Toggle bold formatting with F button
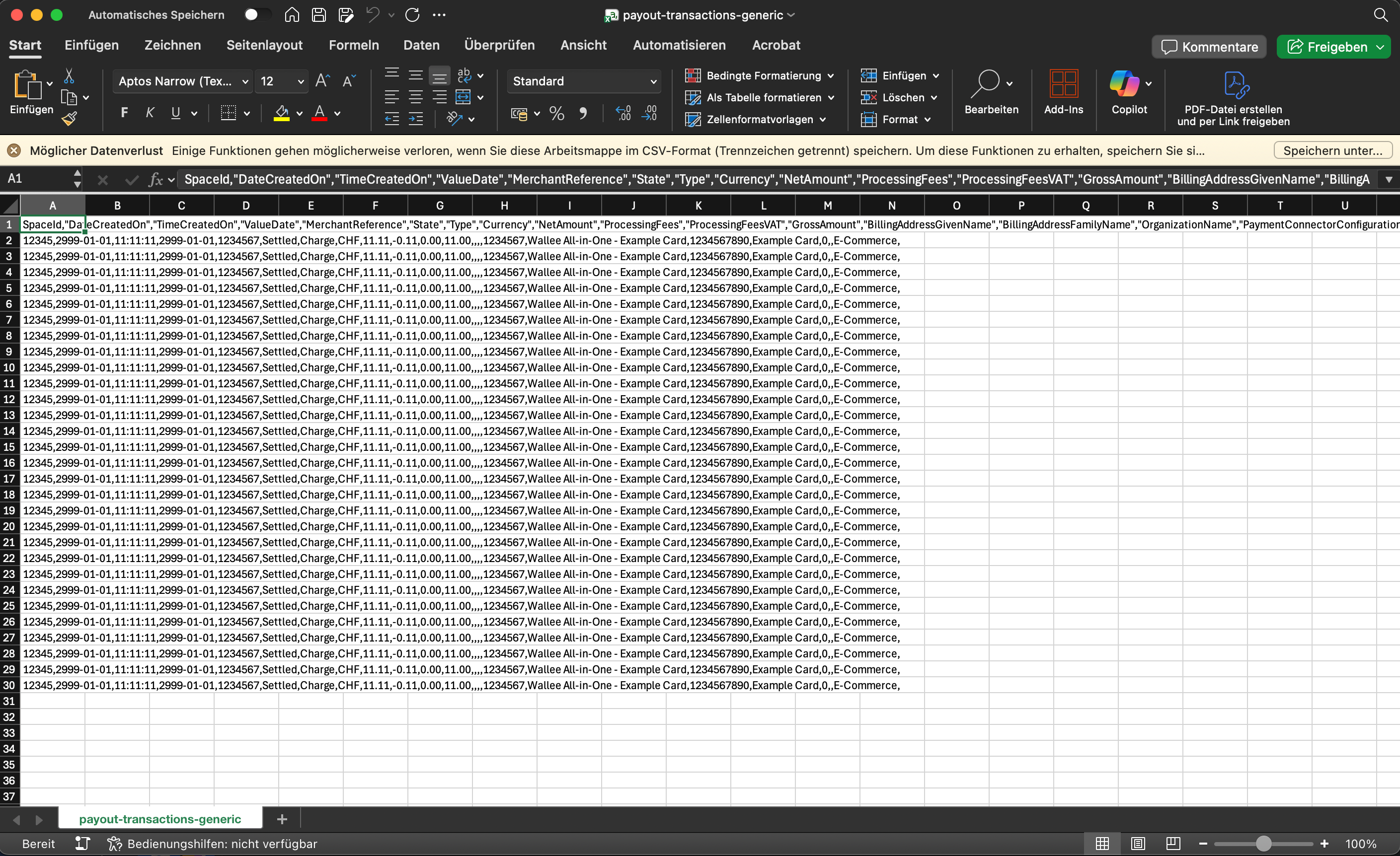 tap(124, 113)
